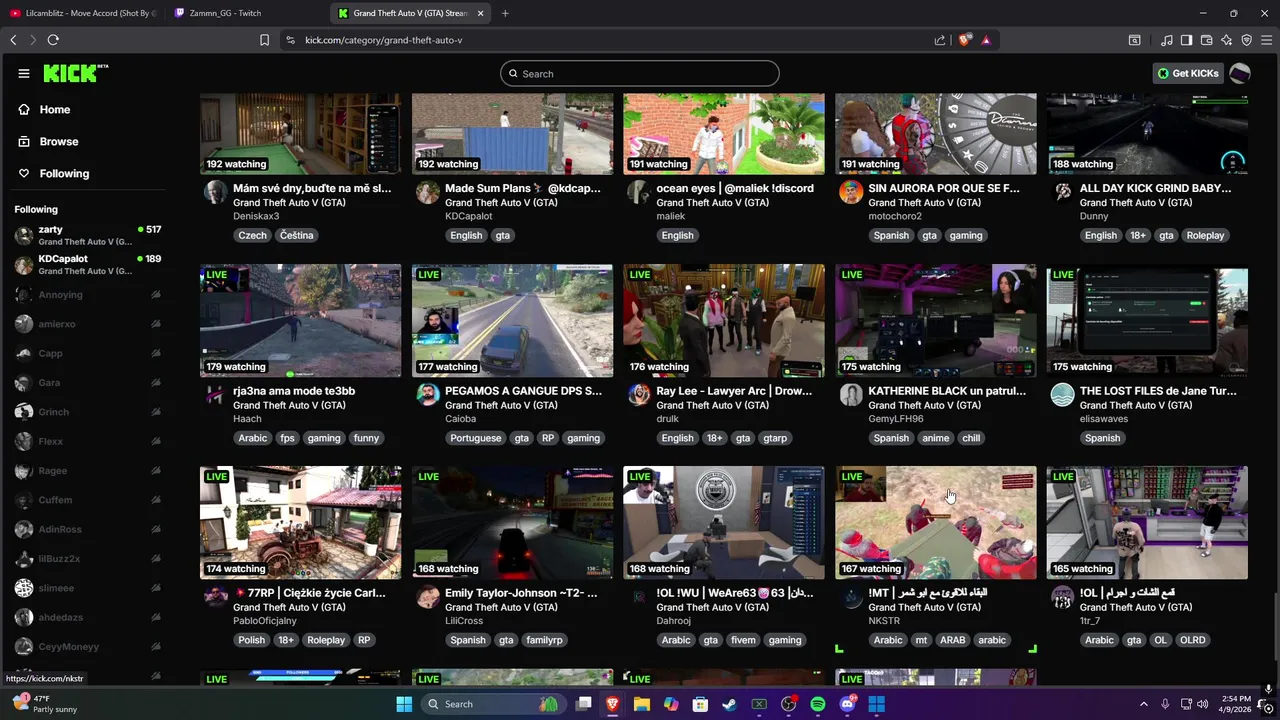Open offline channel AdinRoss in sidebar

coord(88,529)
